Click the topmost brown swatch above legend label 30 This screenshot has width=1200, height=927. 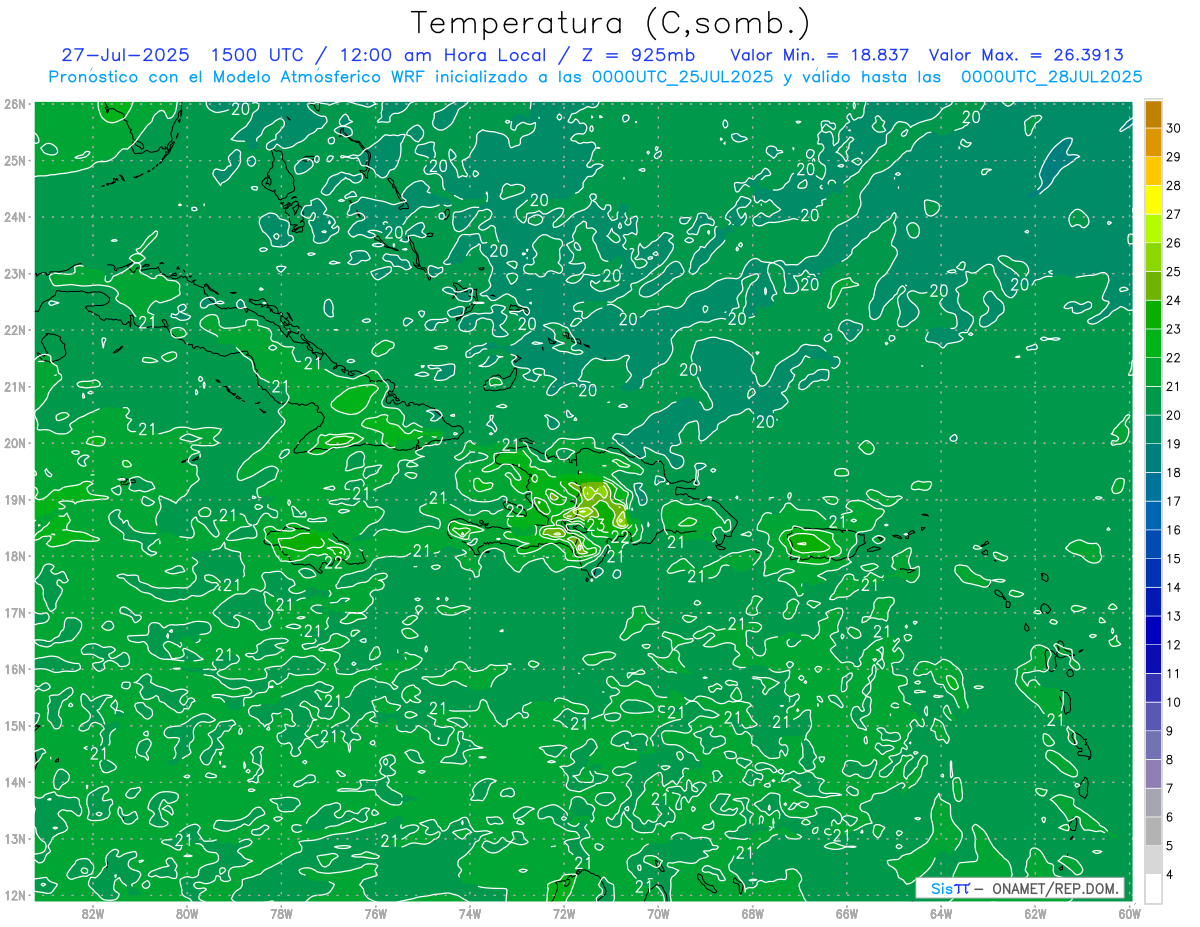click(1153, 114)
